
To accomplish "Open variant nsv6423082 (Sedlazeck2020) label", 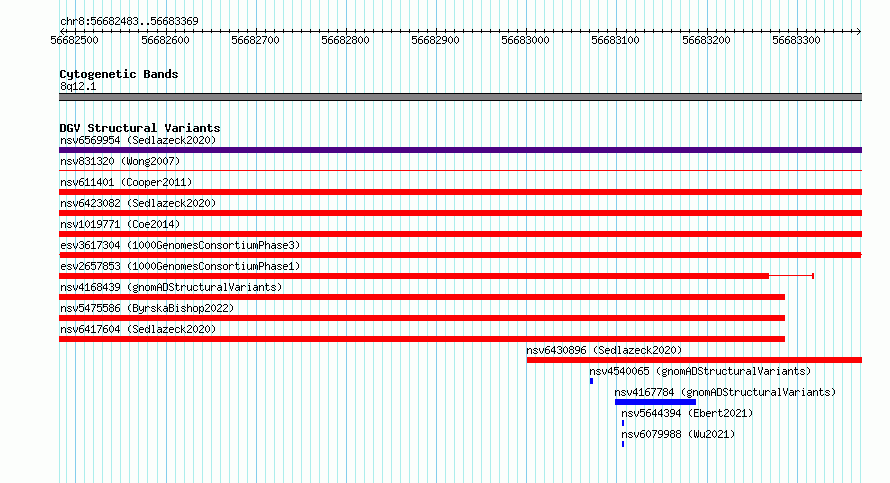I will pos(138,203).
